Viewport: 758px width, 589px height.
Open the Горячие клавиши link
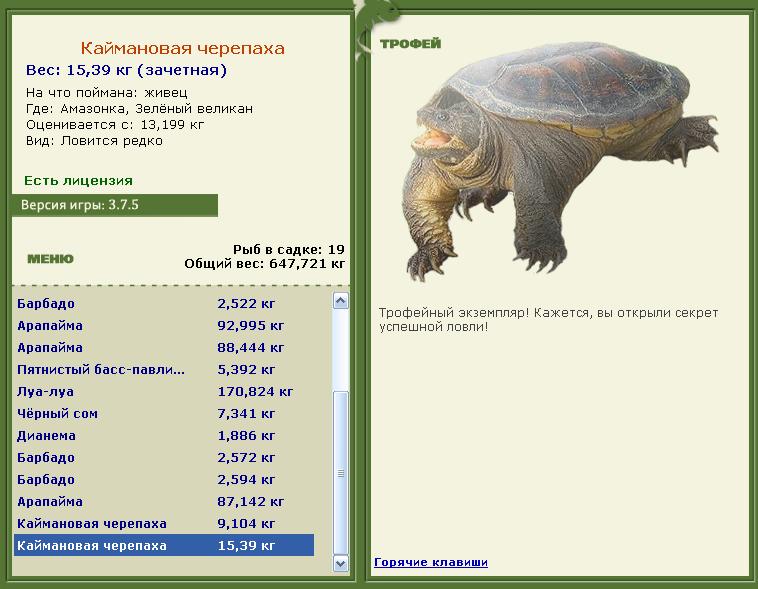point(431,562)
